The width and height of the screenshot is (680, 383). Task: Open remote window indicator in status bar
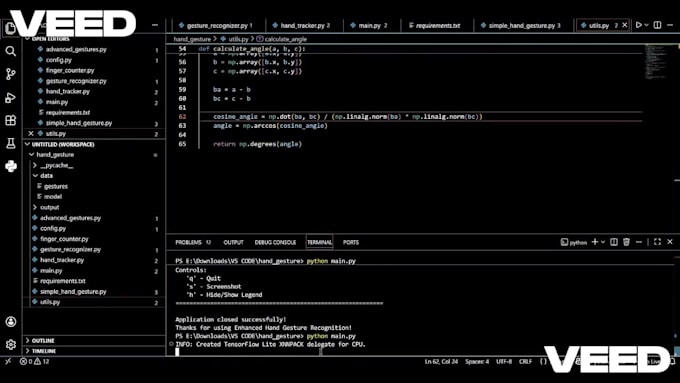(8, 361)
